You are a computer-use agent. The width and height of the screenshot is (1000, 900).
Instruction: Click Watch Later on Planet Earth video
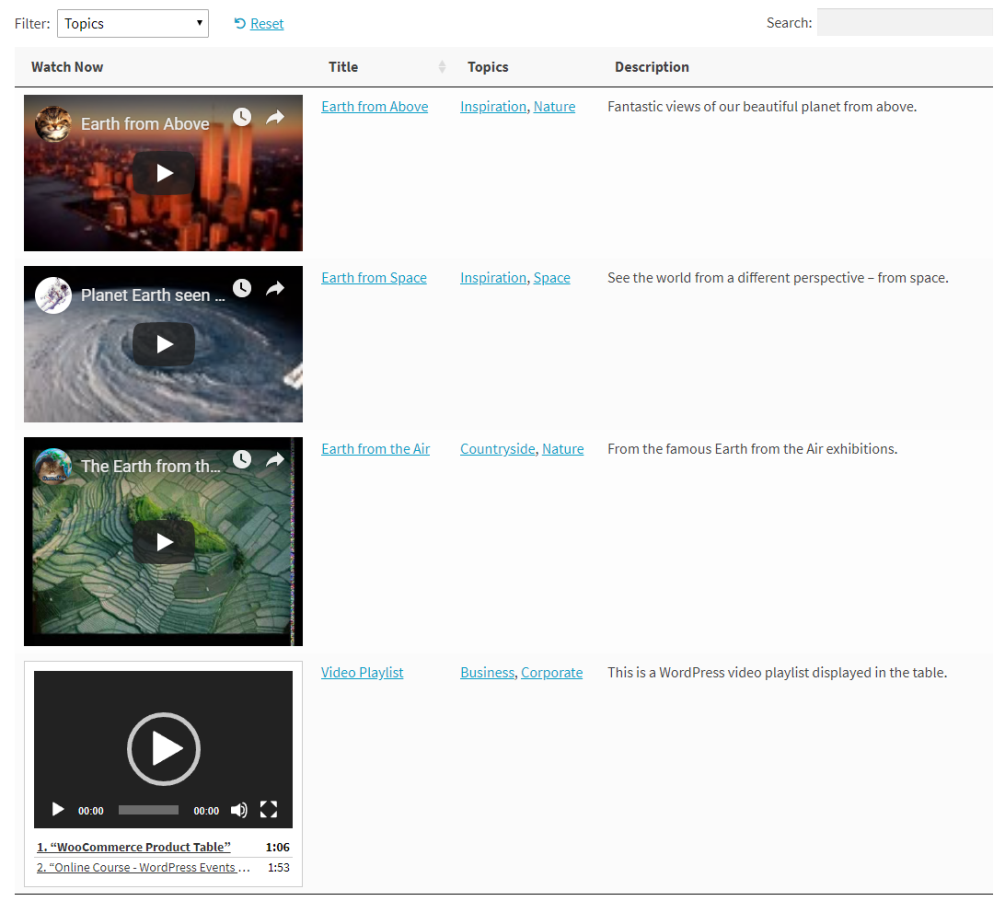point(242,288)
